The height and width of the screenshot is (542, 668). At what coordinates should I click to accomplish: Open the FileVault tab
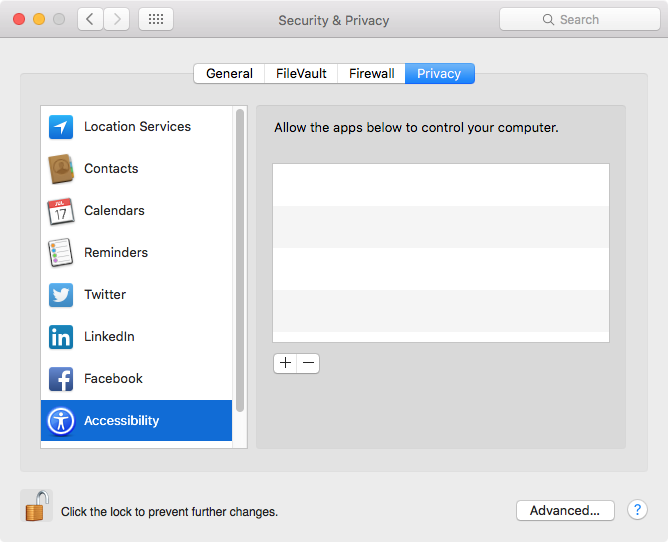click(x=300, y=73)
